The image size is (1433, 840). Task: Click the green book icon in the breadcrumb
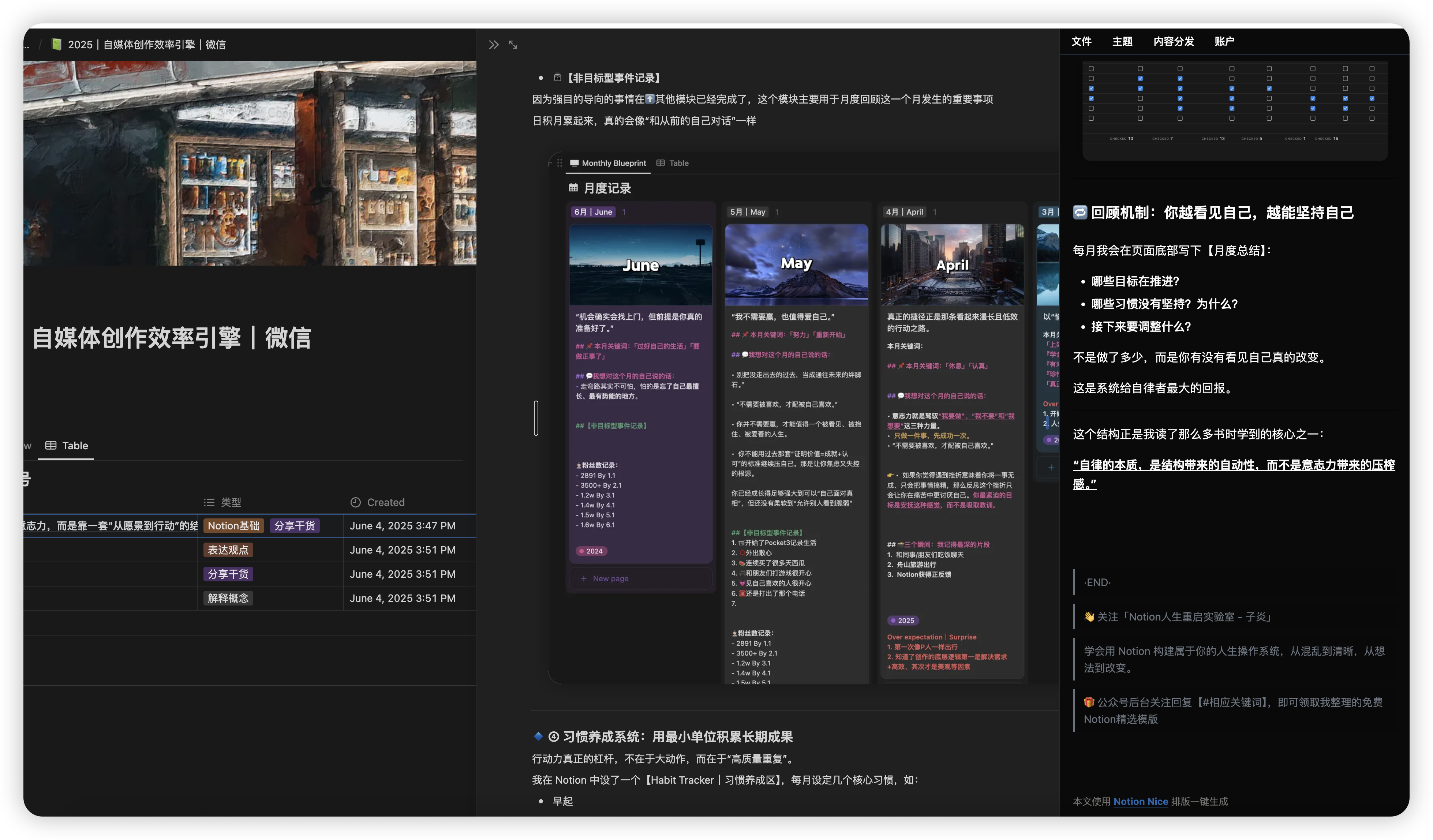(56, 44)
